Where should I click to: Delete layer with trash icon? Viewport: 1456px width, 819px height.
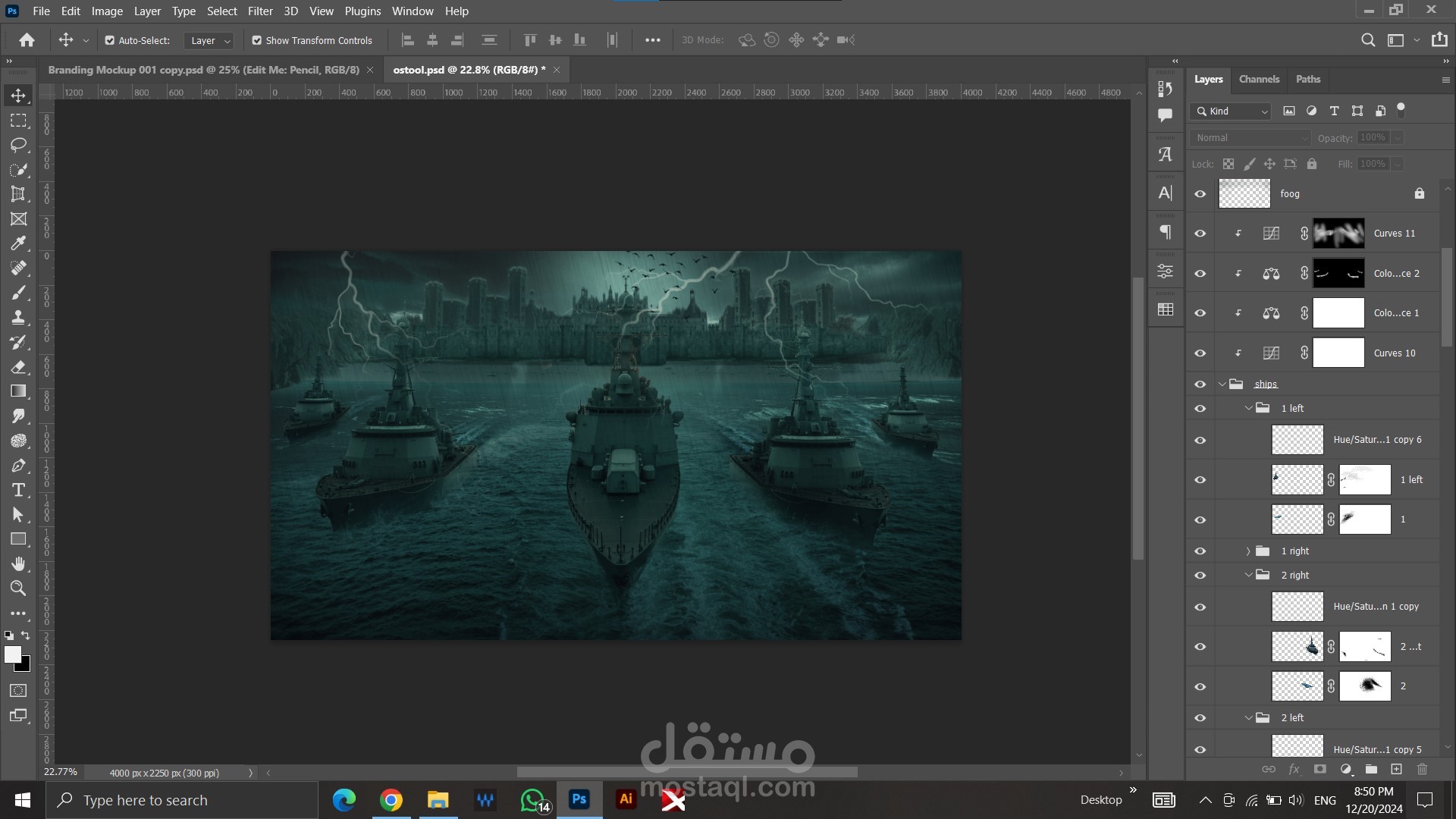(1422, 769)
